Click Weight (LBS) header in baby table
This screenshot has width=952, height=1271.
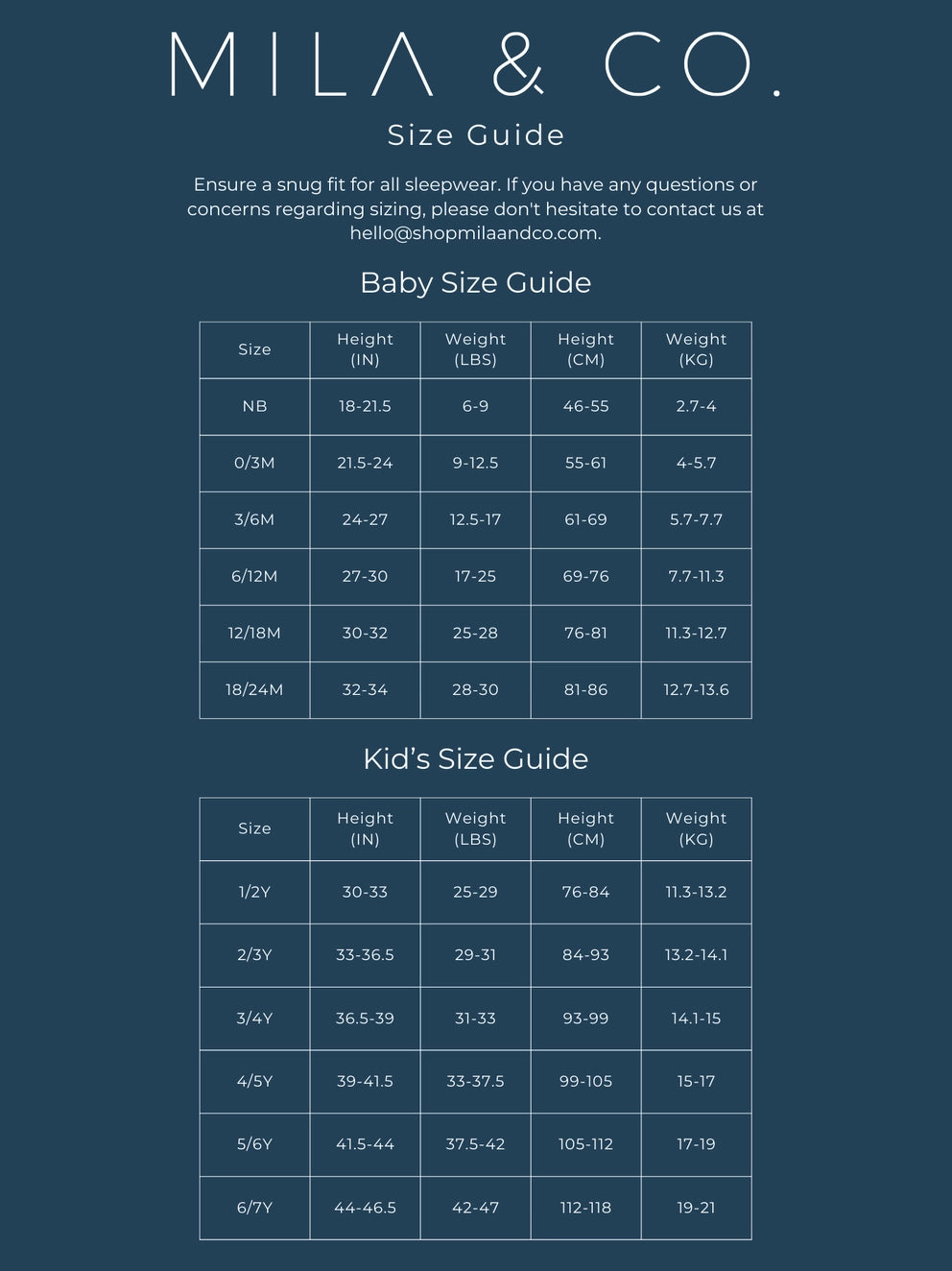click(475, 349)
